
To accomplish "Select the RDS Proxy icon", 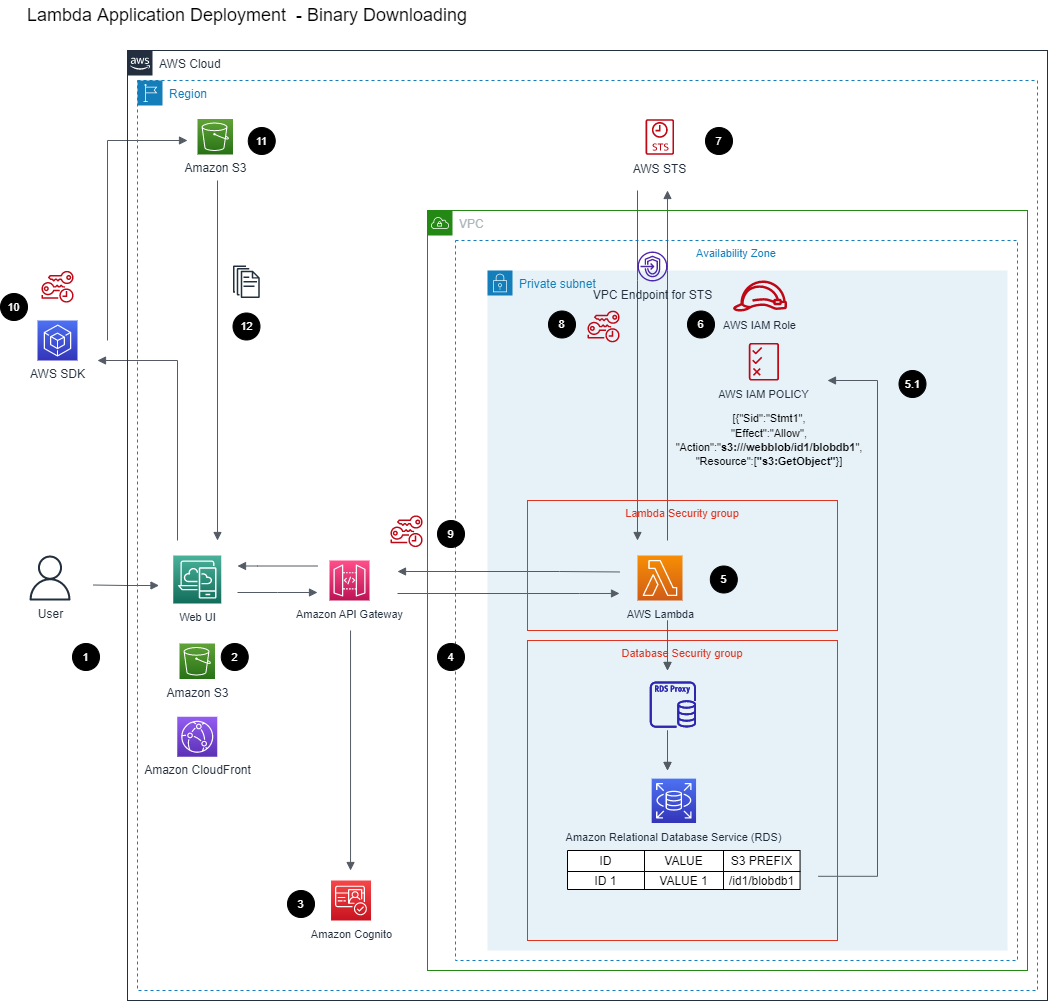I will click(672, 704).
